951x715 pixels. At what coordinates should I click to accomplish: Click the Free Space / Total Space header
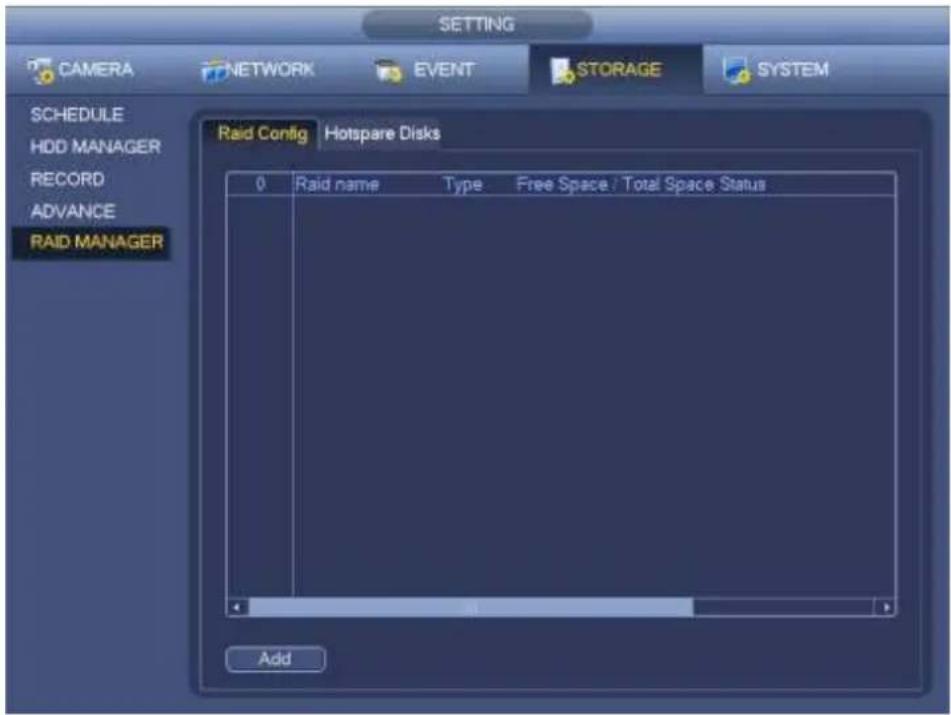click(615, 184)
